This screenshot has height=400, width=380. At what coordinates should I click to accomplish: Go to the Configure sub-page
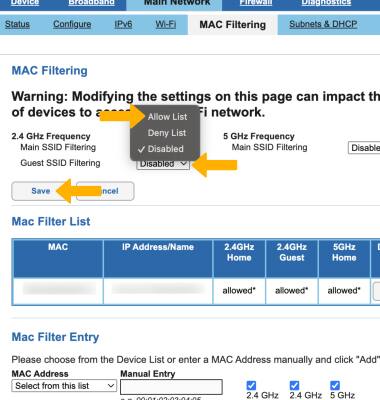tap(72, 24)
